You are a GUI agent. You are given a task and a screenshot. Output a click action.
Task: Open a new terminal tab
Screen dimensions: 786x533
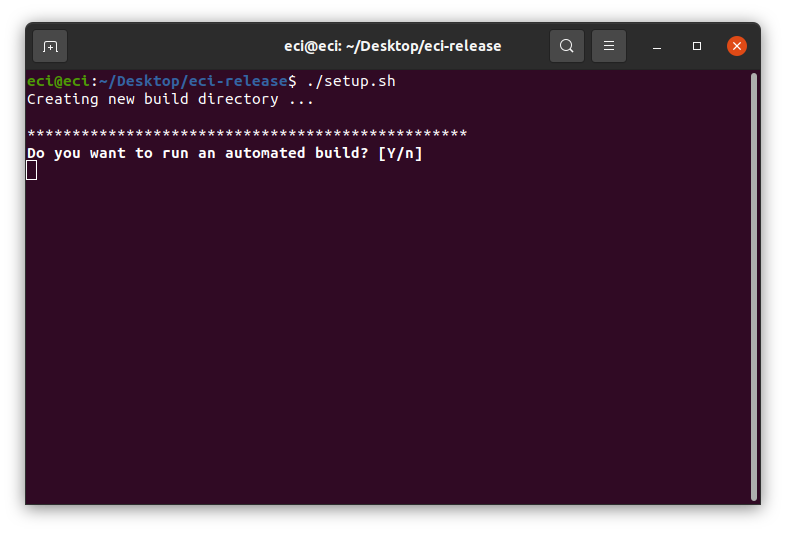tap(50, 46)
